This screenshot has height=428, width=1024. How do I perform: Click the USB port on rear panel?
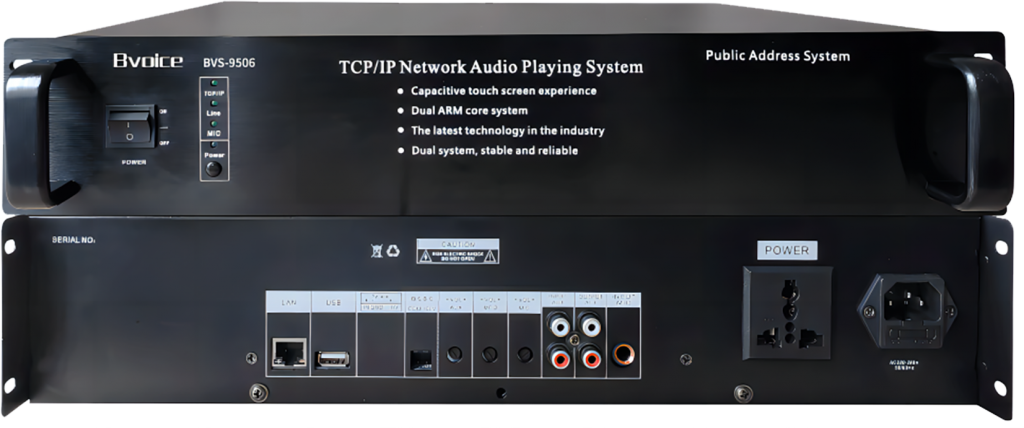click(331, 356)
